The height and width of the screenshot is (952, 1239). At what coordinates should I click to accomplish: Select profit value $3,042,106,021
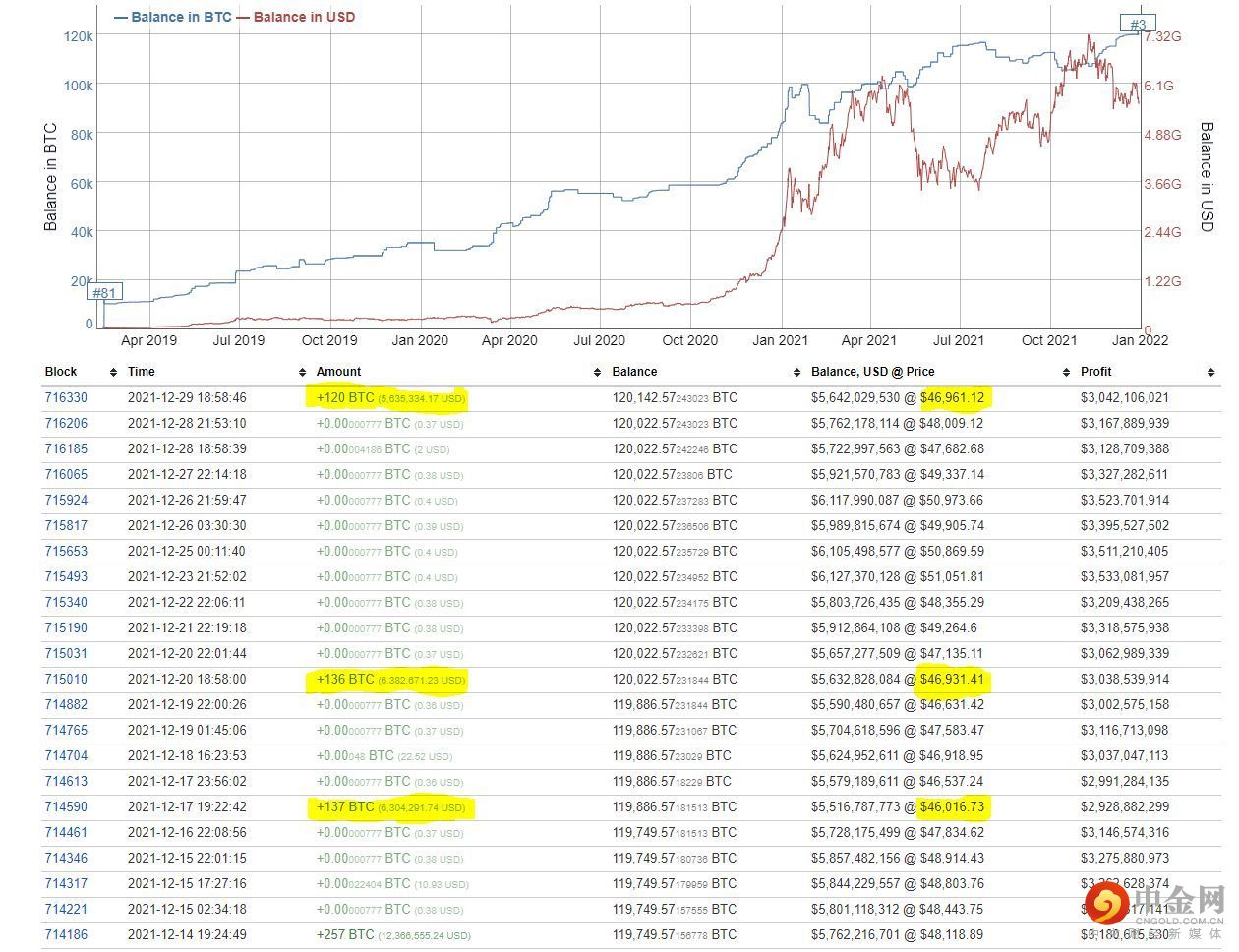(1125, 398)
